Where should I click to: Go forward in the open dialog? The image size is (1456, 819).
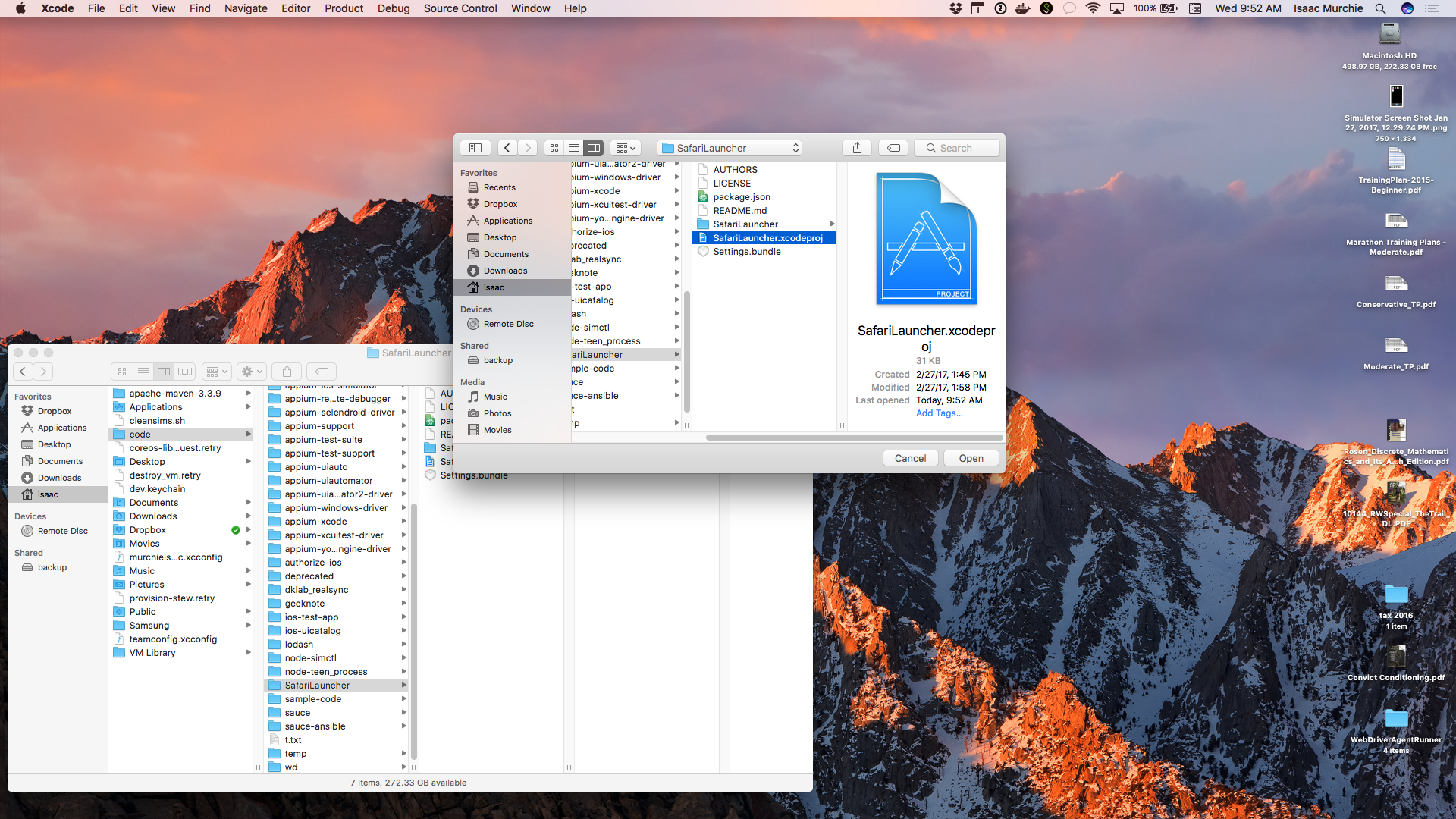click(528, 148)
